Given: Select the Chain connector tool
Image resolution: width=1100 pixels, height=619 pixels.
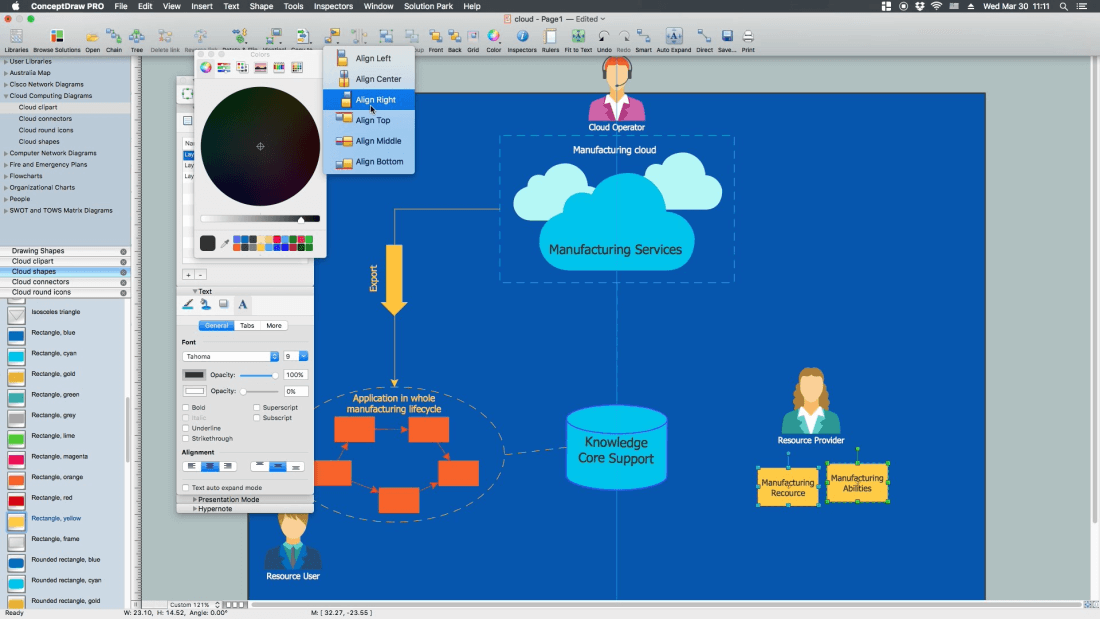Looking at the screenshot, I should pos(114,38).
